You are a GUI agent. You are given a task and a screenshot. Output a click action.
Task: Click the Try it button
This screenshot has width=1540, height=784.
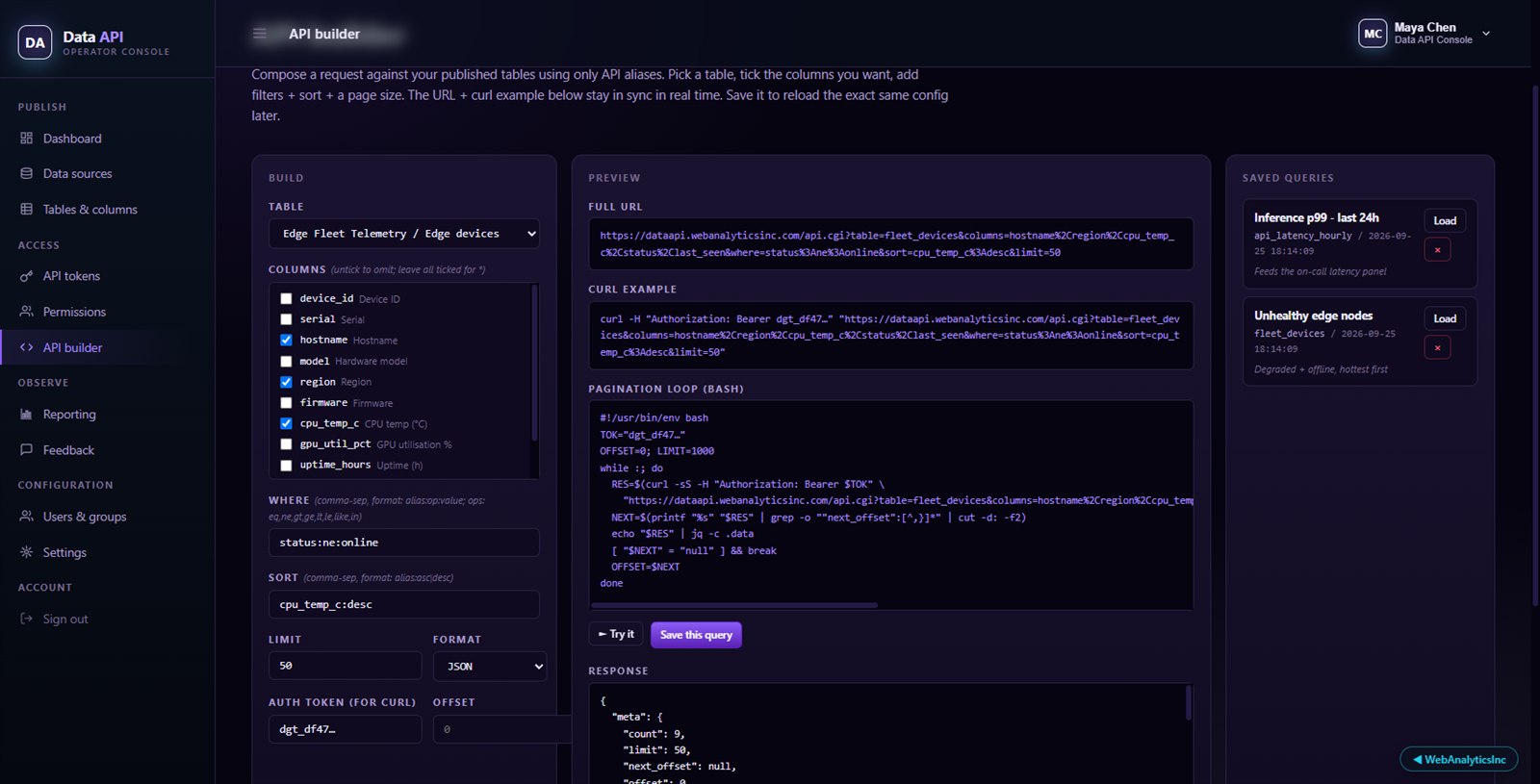tap(616, 635)
